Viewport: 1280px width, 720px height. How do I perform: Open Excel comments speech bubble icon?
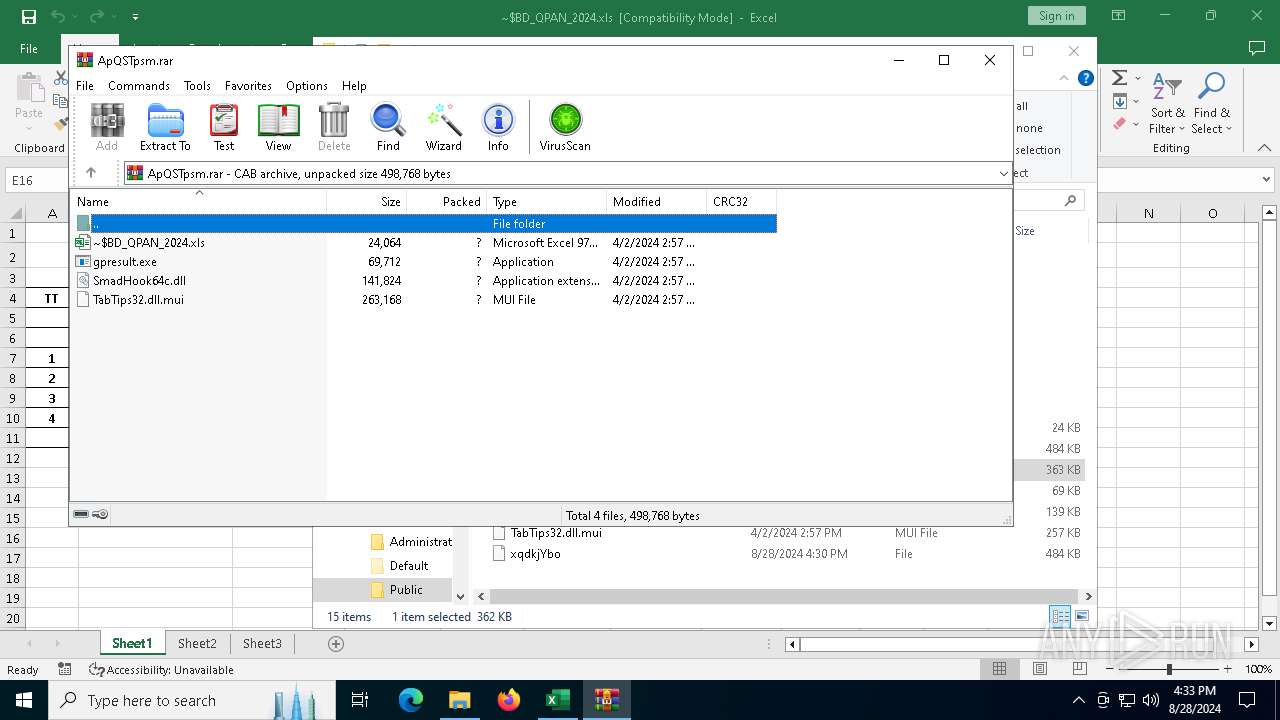(x=1257, y=48)
